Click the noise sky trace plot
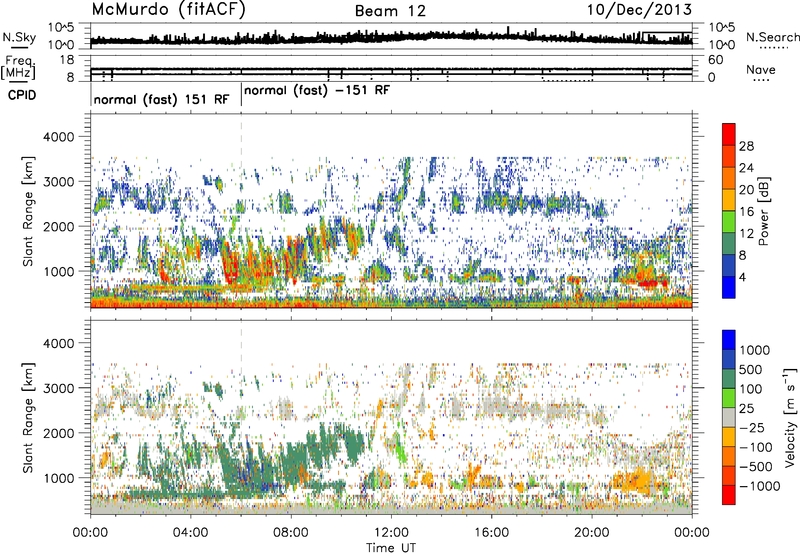Screen dimensions: 800x554 click(x=391, y=36)
